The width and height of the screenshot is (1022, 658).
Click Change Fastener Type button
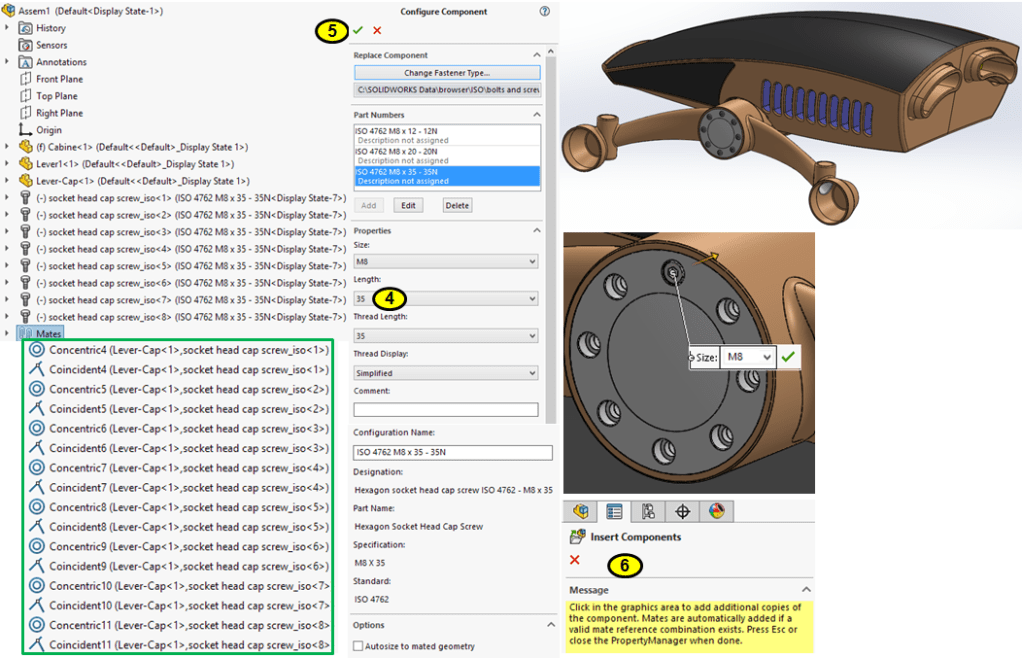(446, 73)
